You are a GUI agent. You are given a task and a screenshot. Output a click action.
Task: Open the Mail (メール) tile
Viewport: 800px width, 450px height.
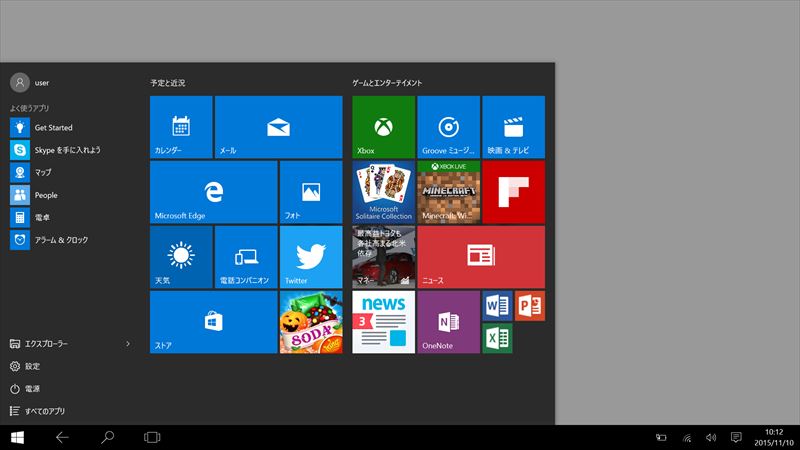279,127
